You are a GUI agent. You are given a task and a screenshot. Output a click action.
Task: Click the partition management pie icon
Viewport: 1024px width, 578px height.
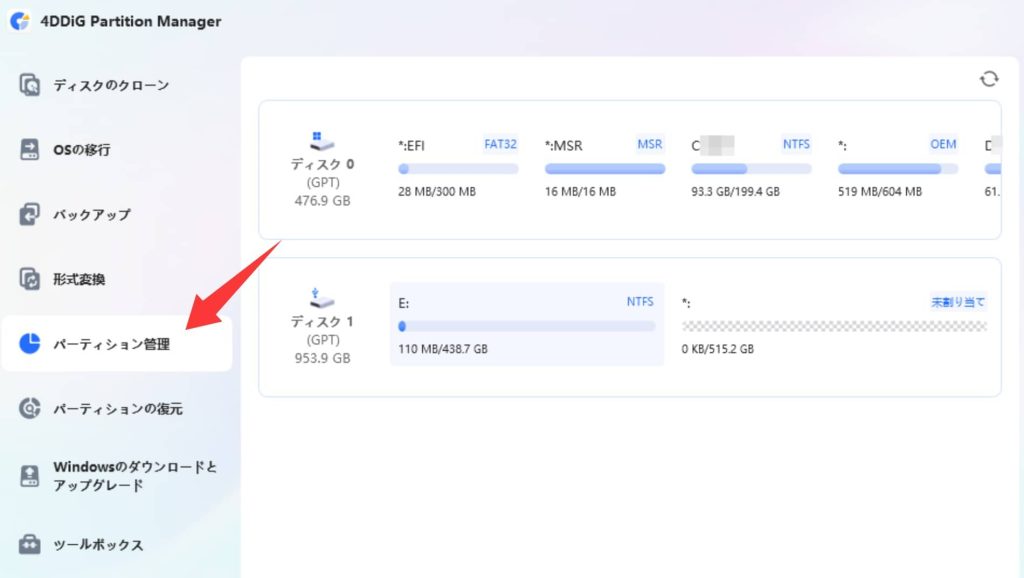pos(29,344)
